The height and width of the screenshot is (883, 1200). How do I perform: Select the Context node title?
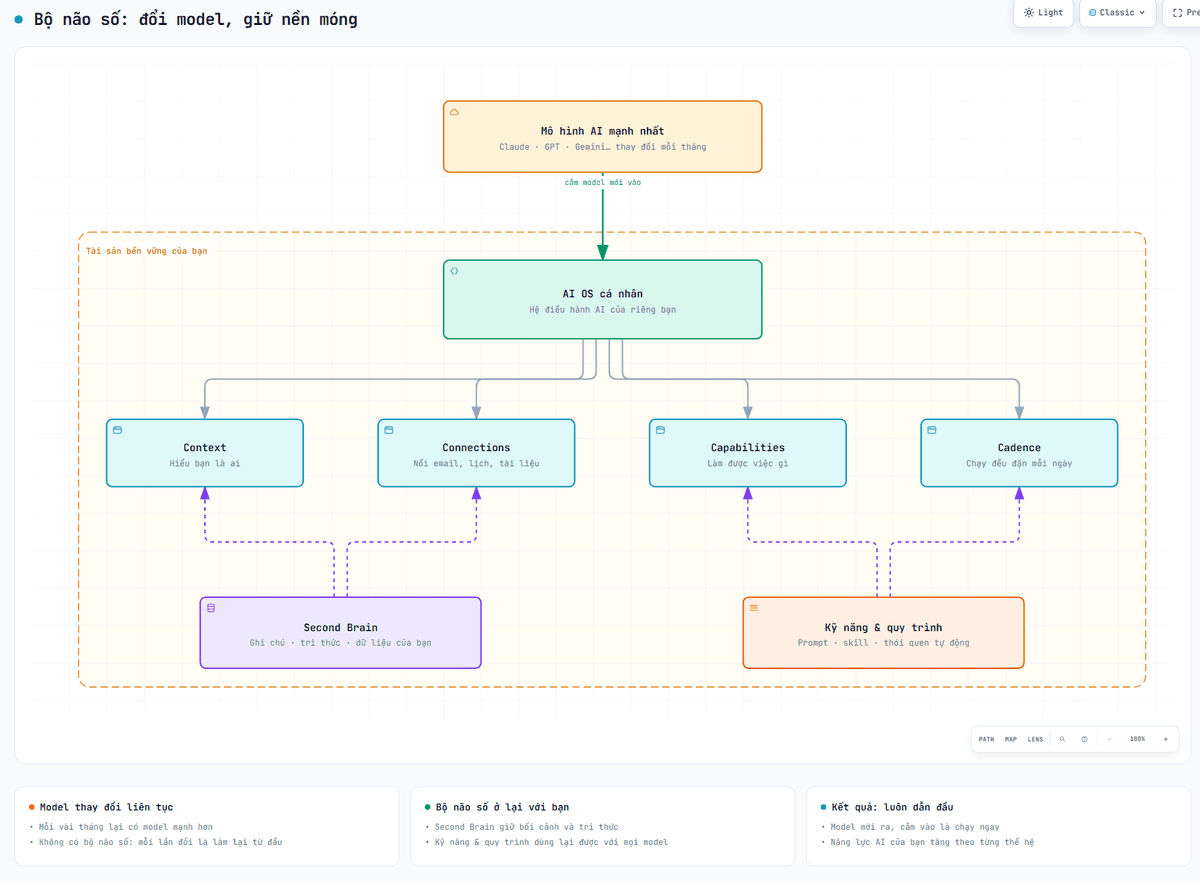coord(205,448)
